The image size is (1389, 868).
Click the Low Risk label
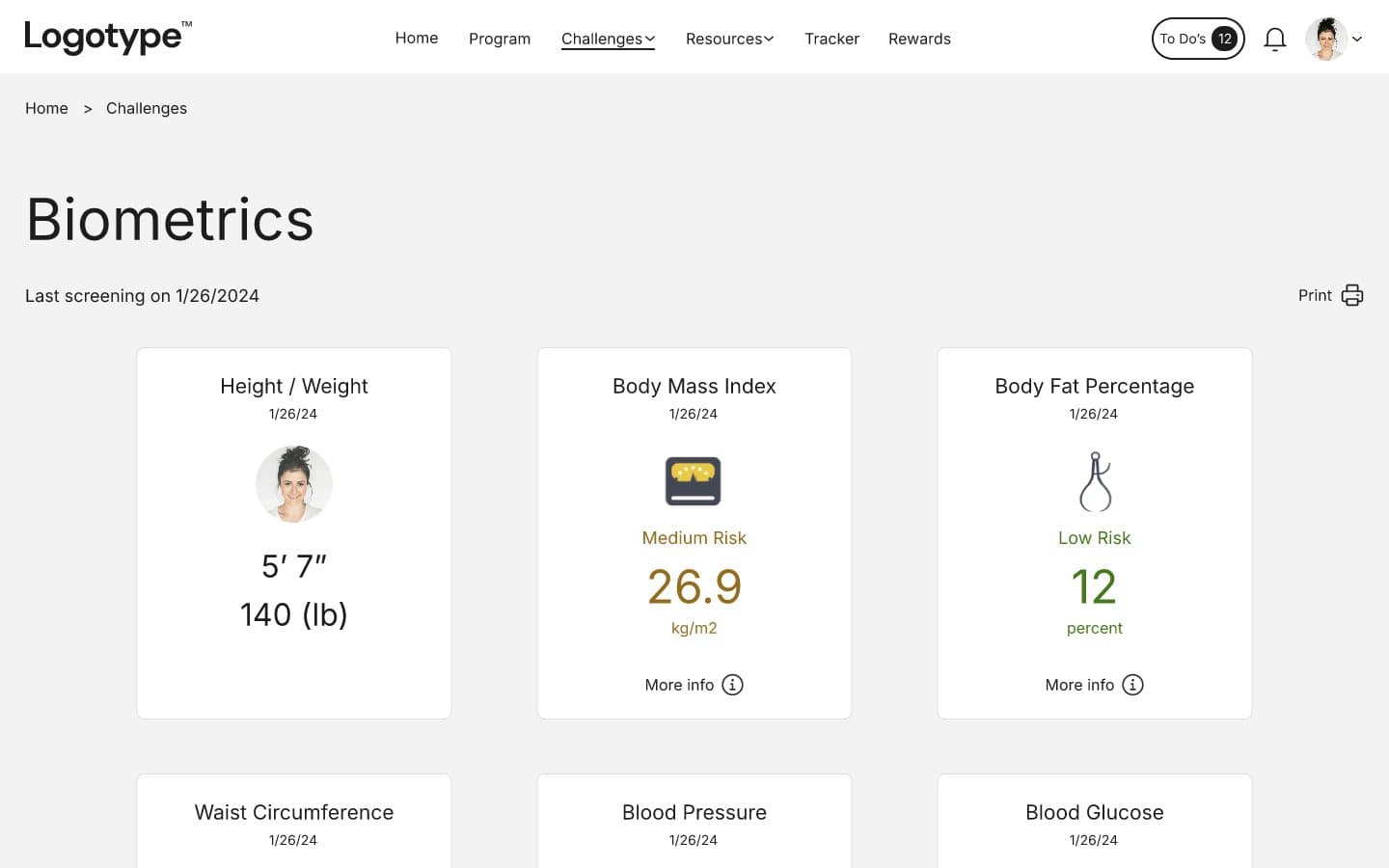click(1095, 538)
